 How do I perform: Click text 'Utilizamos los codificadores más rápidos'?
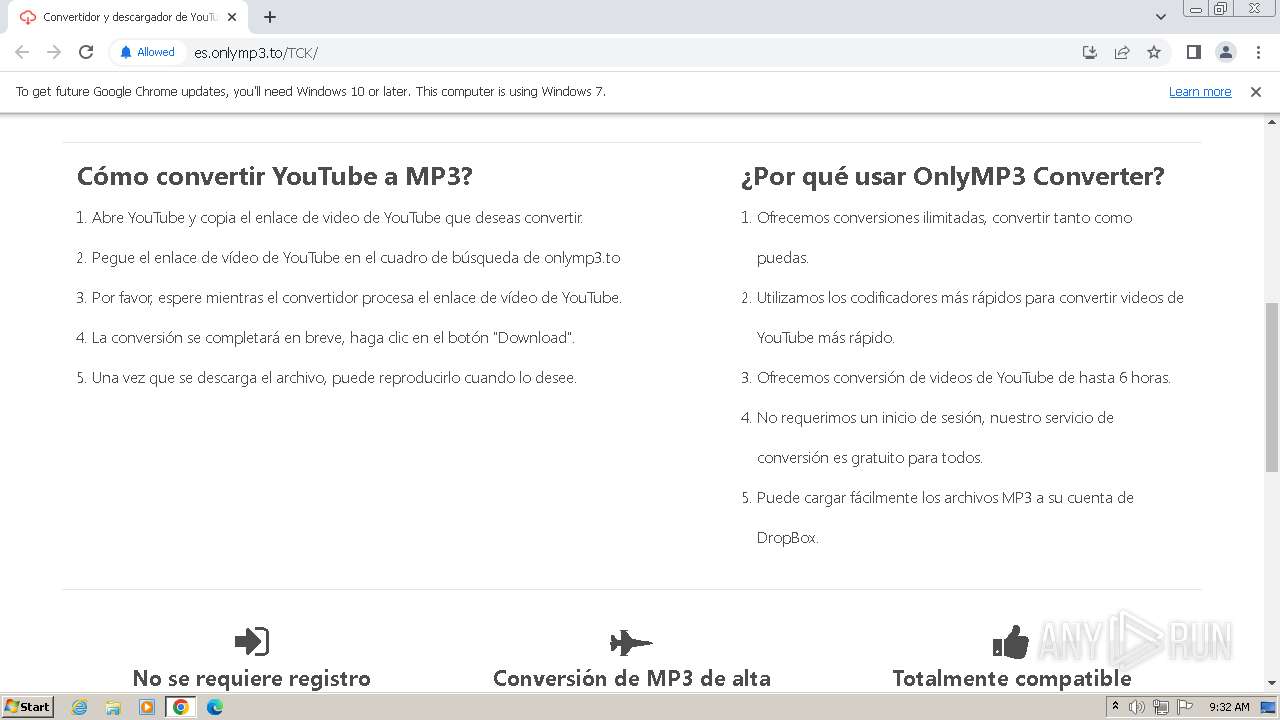[x=970, y=317]
